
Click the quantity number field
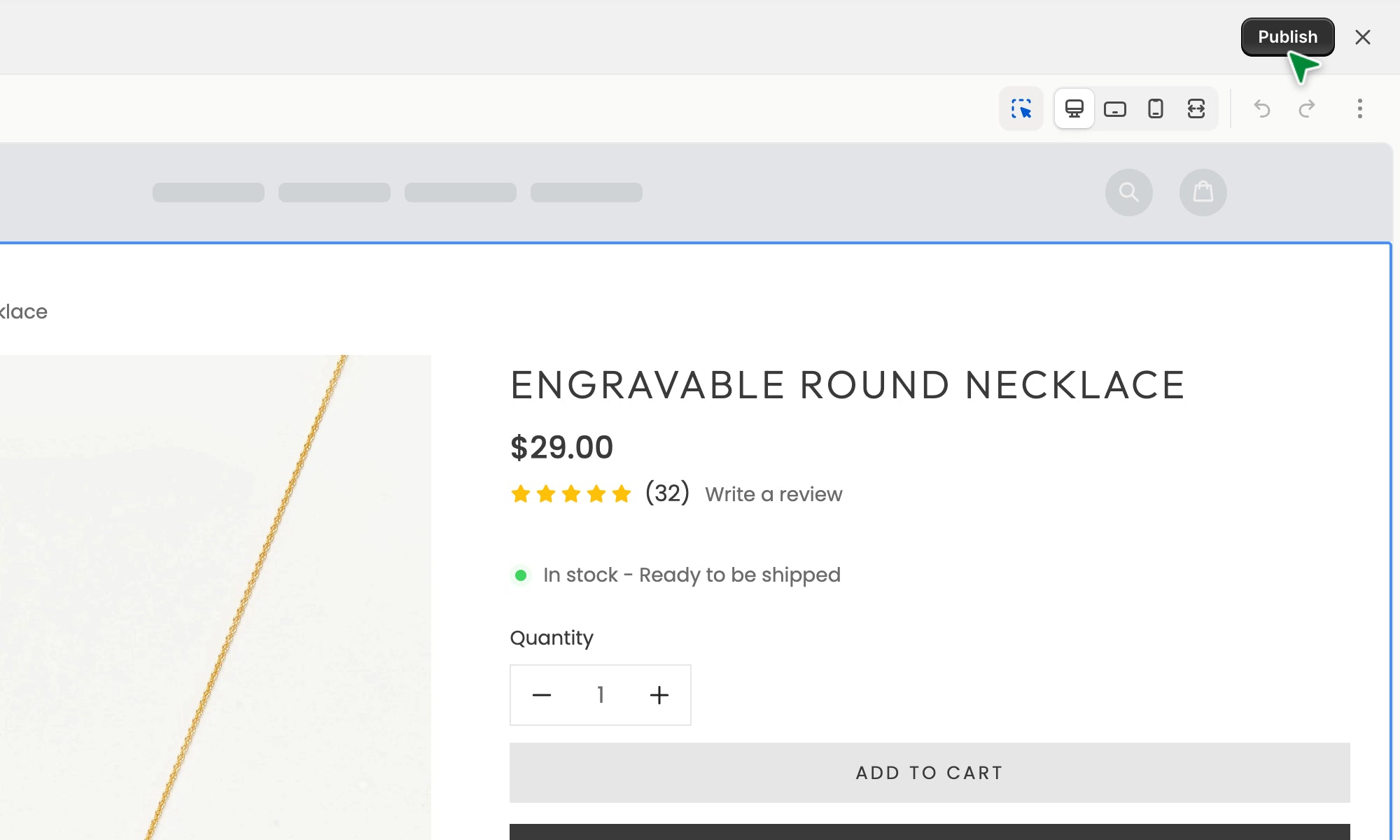coord(601,695)
